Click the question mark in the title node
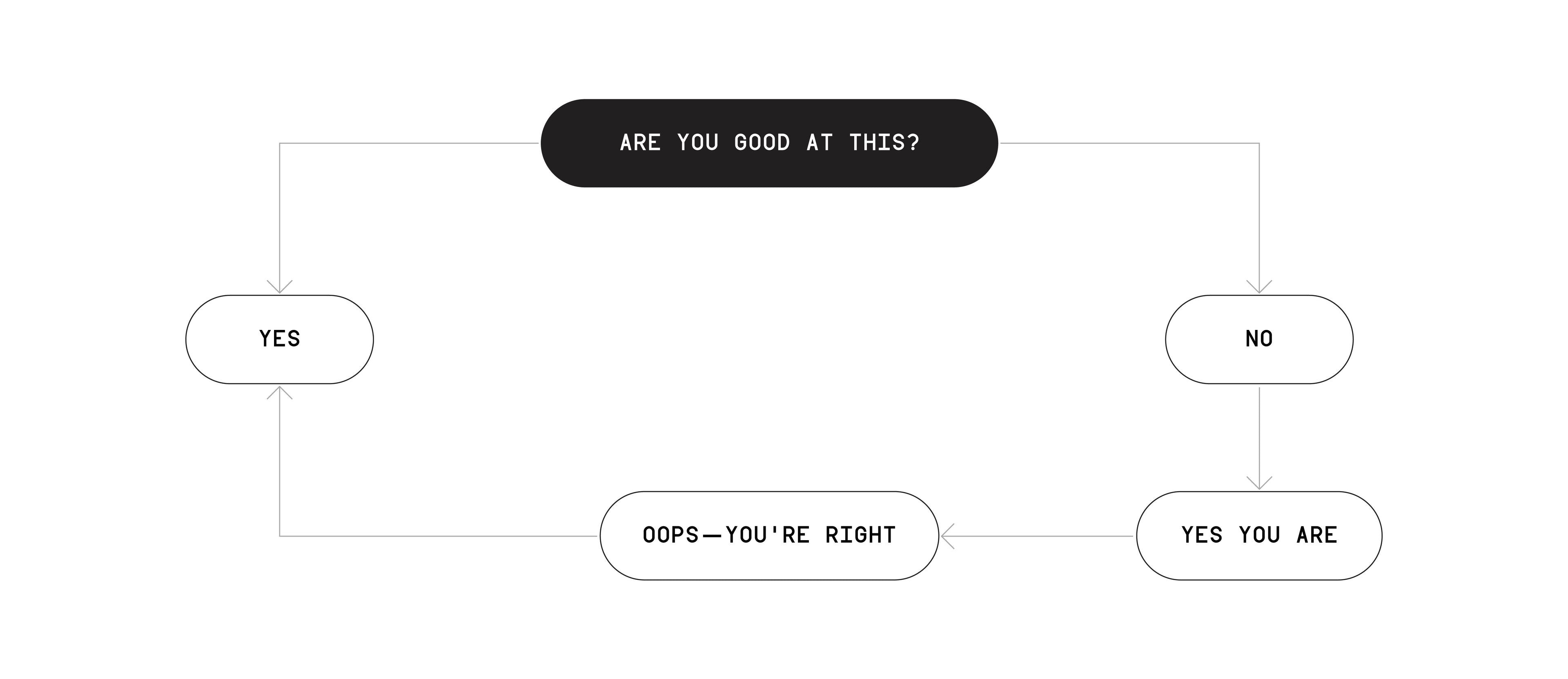 pos(913,143)
